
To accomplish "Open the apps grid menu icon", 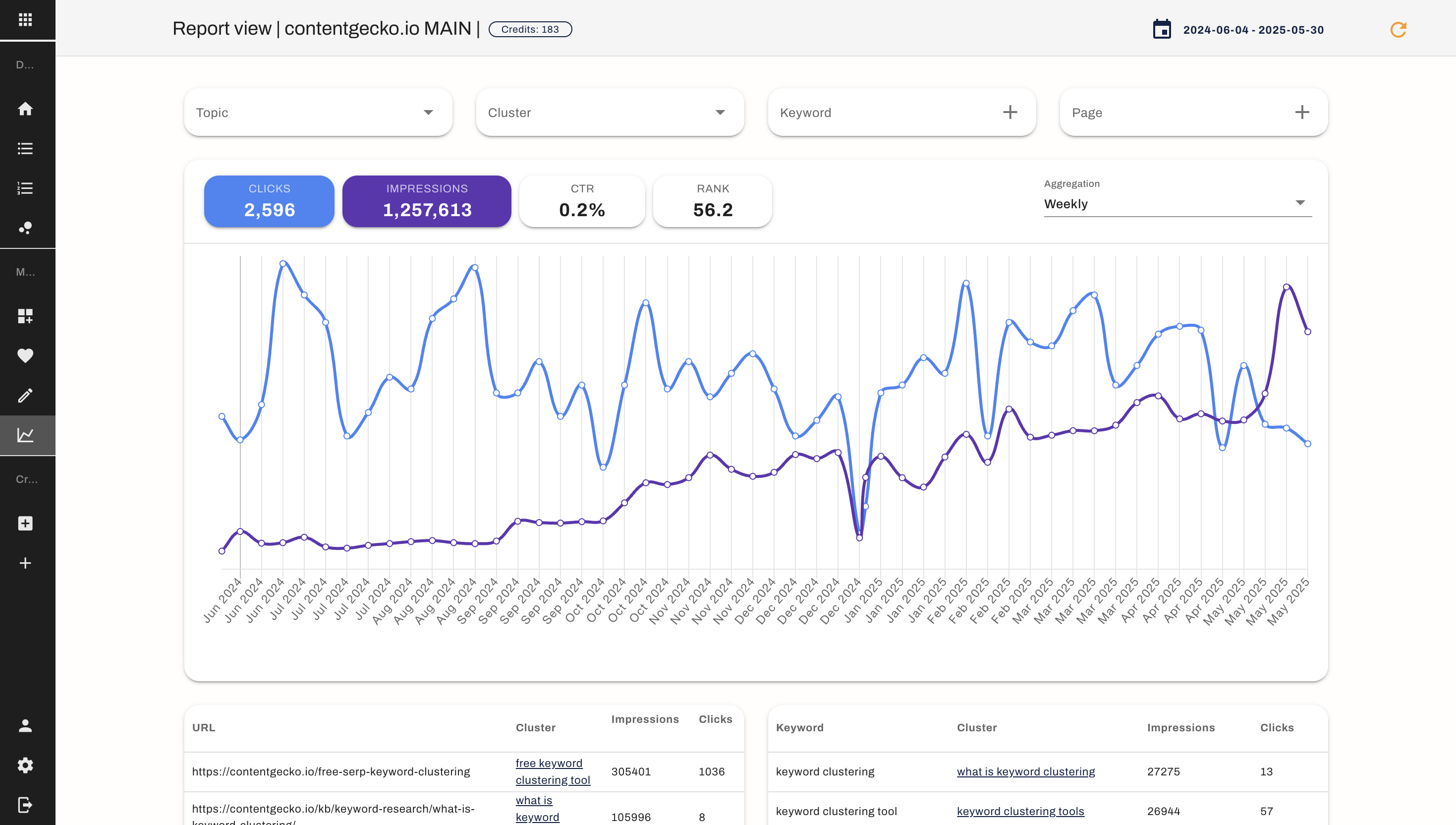I will tap(25, 20).
